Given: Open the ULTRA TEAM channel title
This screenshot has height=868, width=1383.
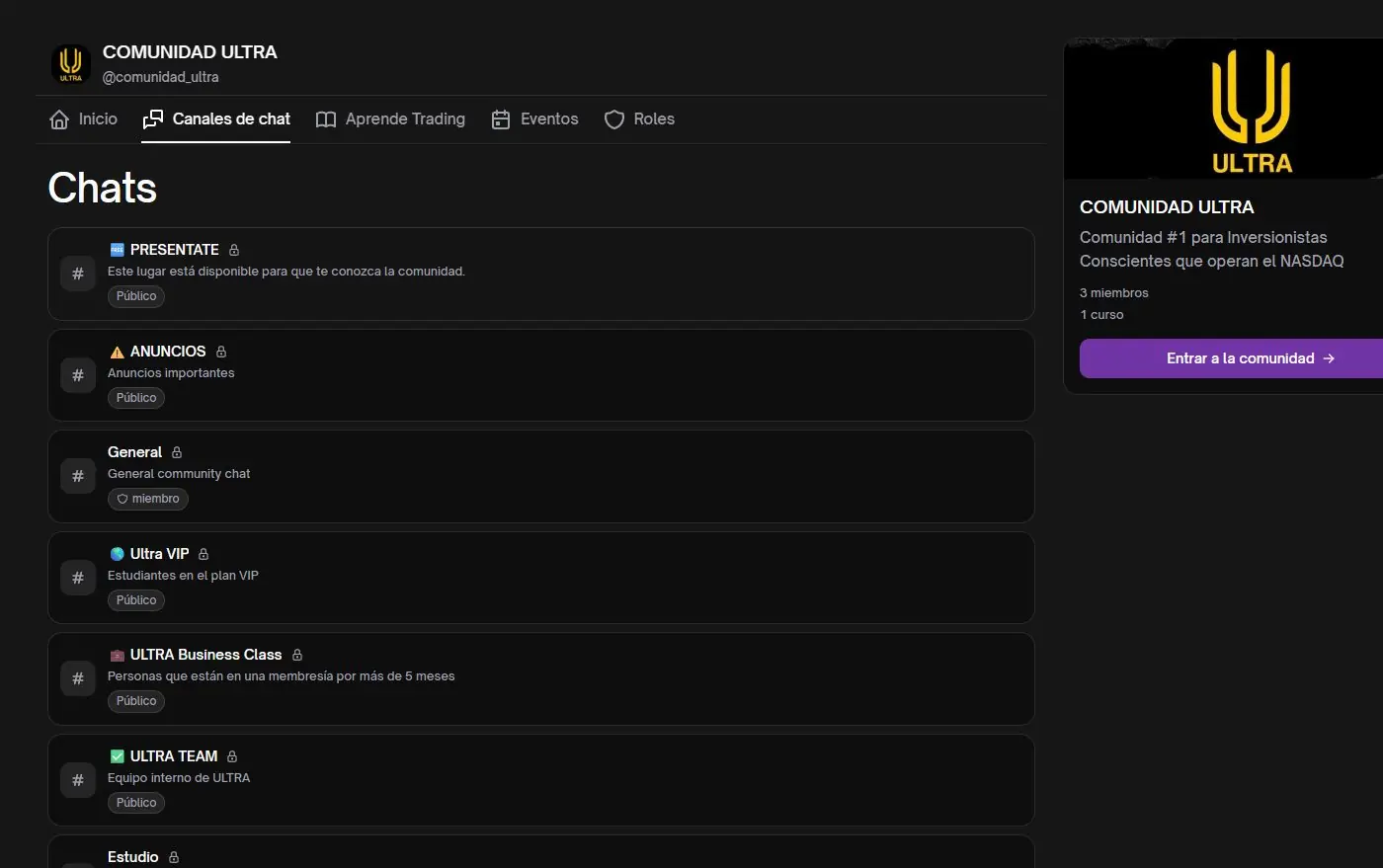Looking at the screenshot, I should click(x=174, y=756).
